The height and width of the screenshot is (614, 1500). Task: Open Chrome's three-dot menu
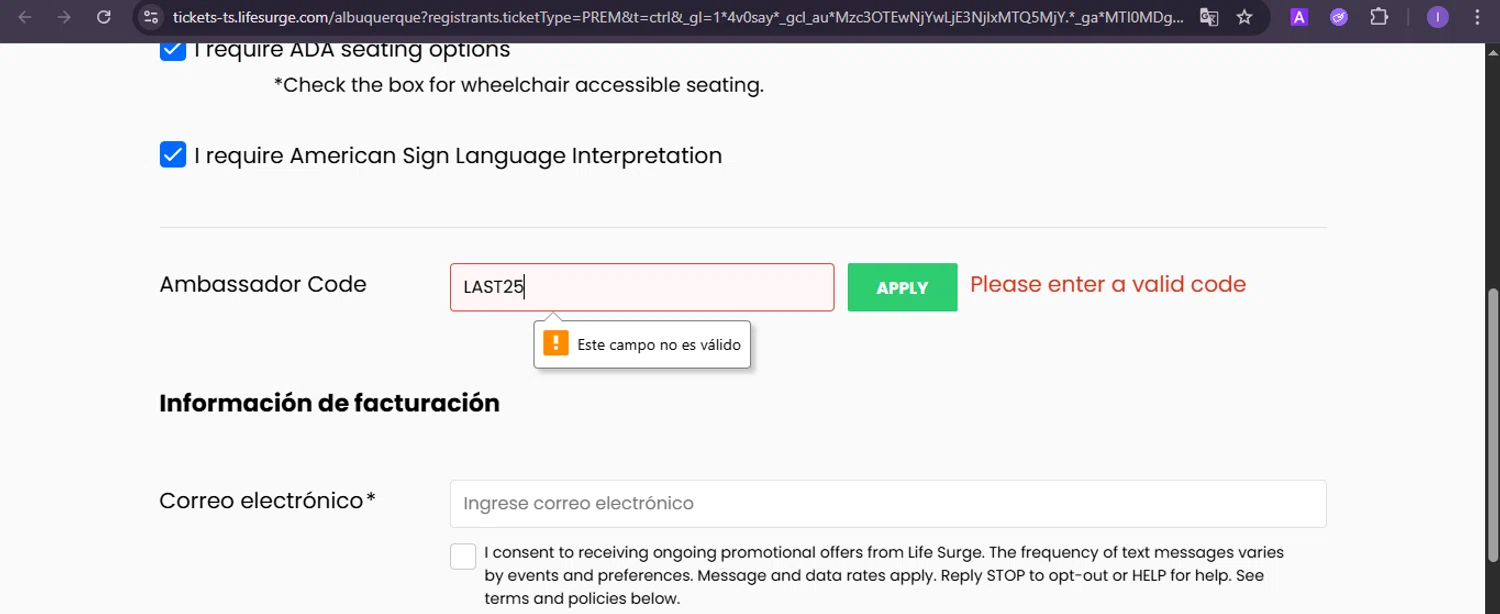(1477, 17)
